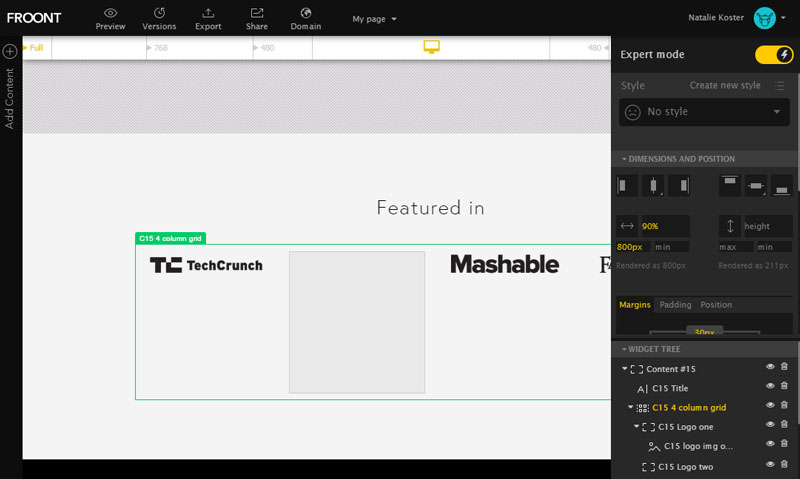Image resolution: width=800 pixels, height=479 pixels.
Task: Switch to the Padding tab
Action: click(x=676, y=305)
